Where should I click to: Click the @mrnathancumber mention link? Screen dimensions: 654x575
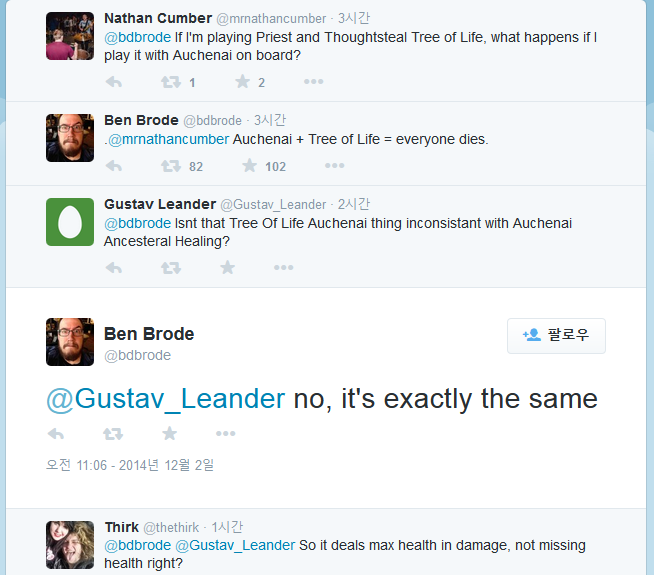tap(168, 139)
